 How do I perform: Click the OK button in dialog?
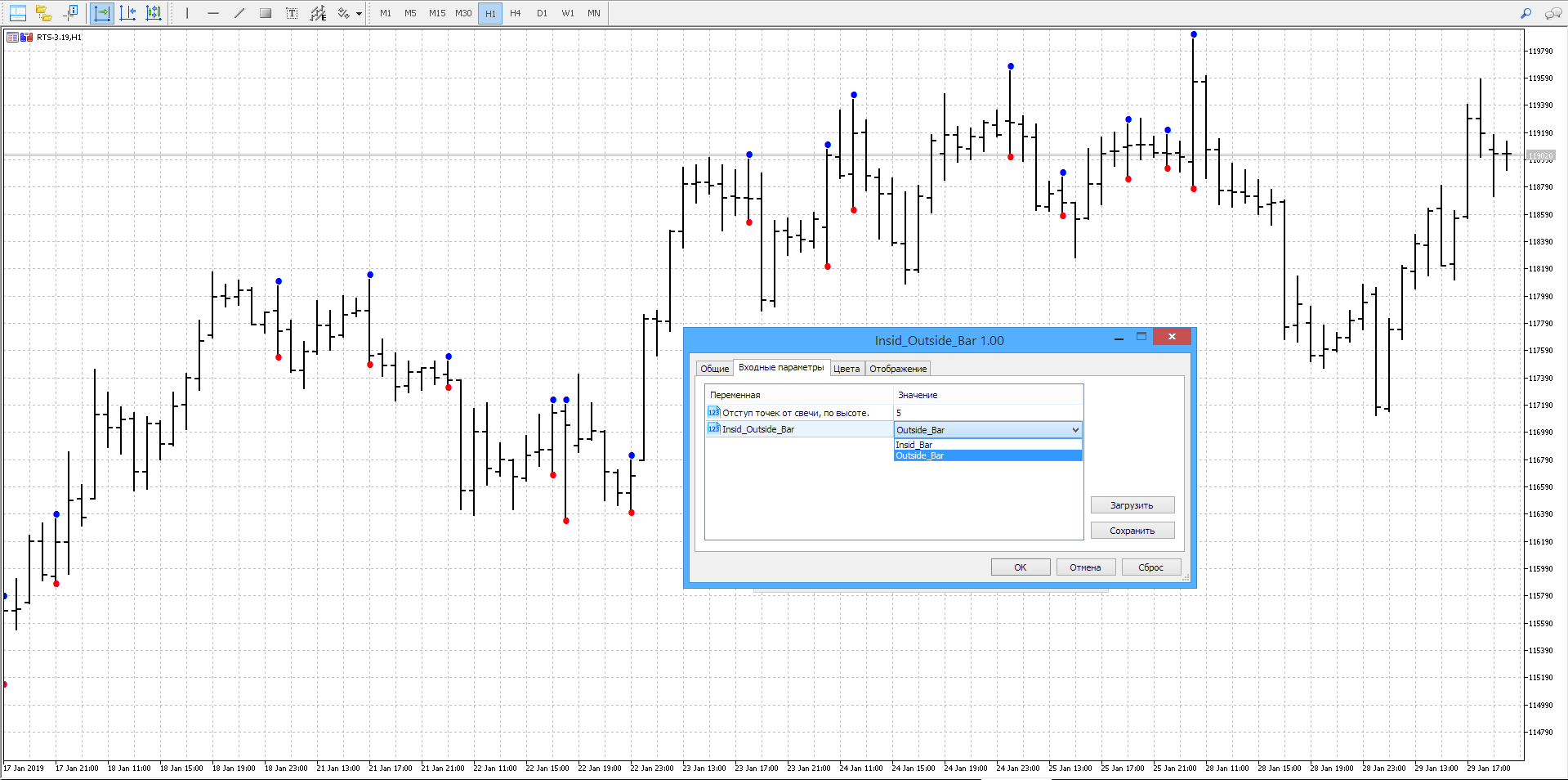[x=1021, y=567]
